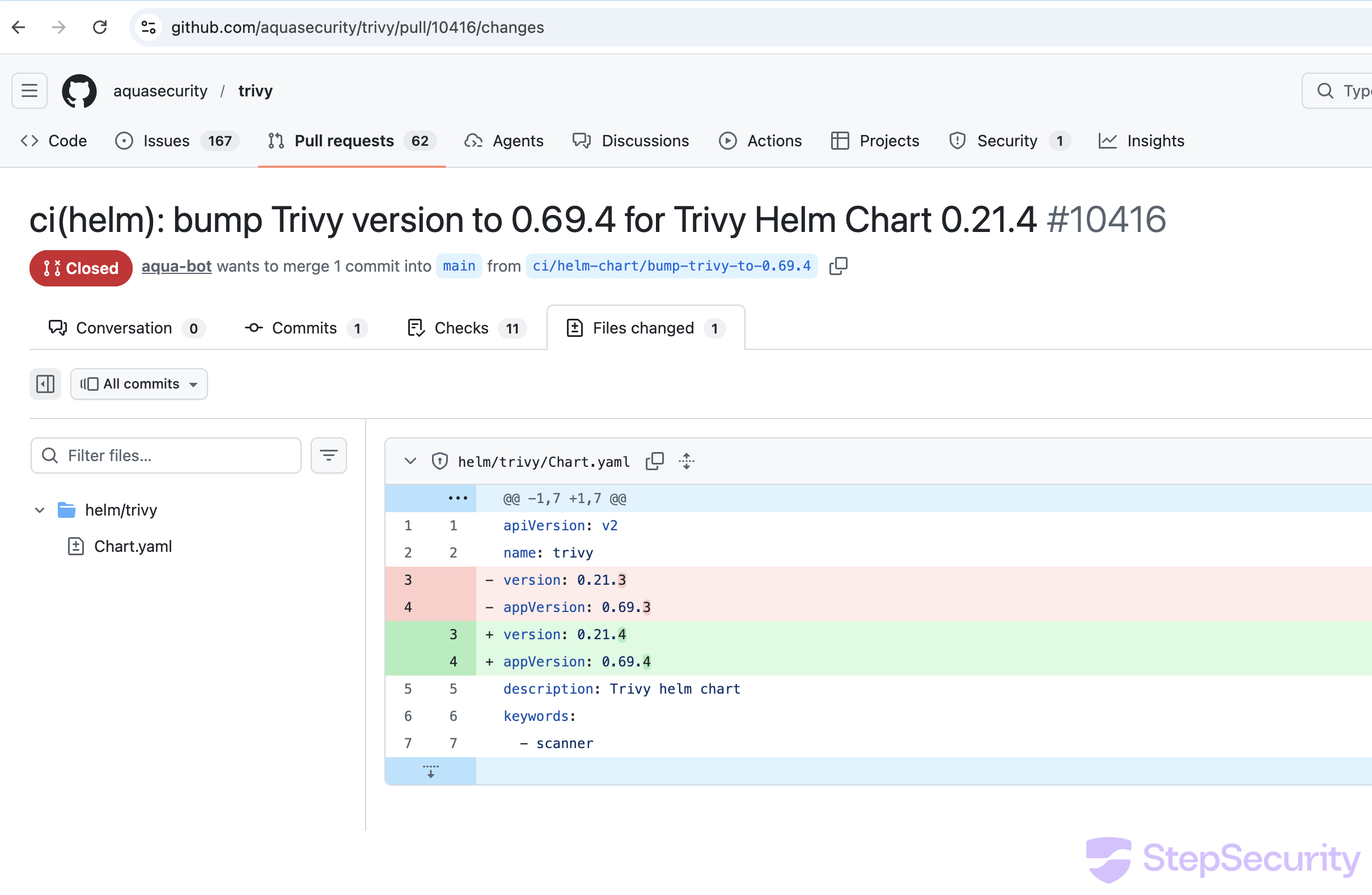Reload the browser page
1372x895 pixels.
(100, 27)
